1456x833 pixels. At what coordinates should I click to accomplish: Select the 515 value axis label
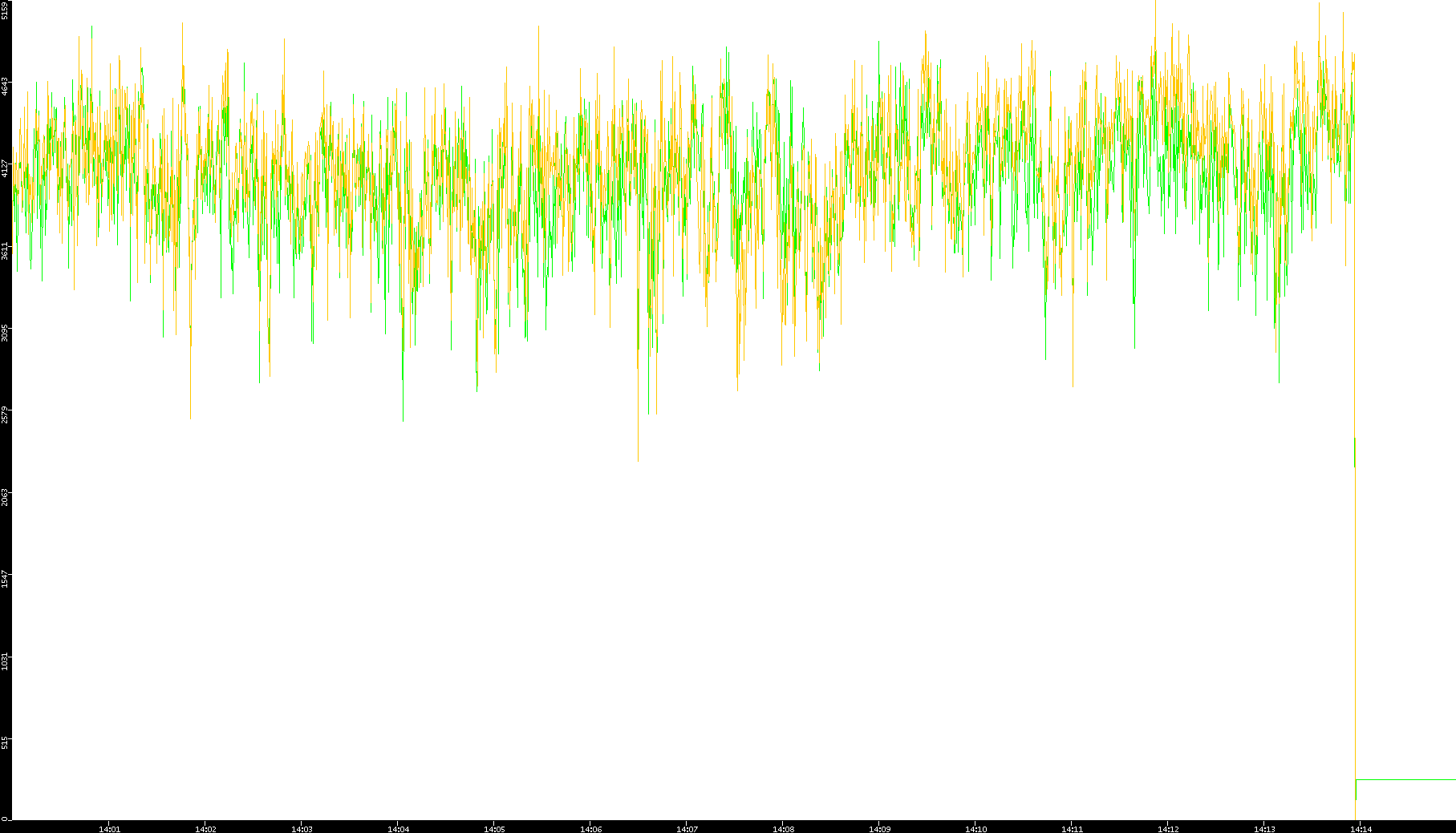(5, 743)
